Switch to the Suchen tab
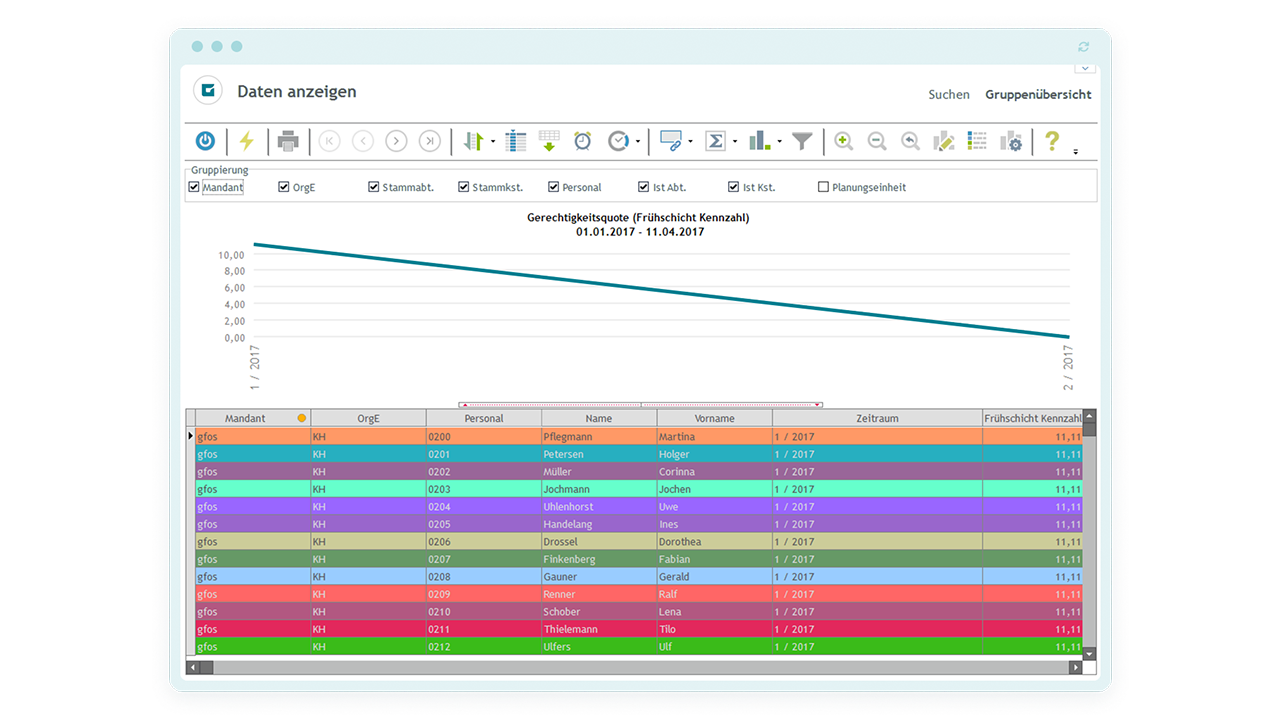1280x720 pixels. pos(948,95)
